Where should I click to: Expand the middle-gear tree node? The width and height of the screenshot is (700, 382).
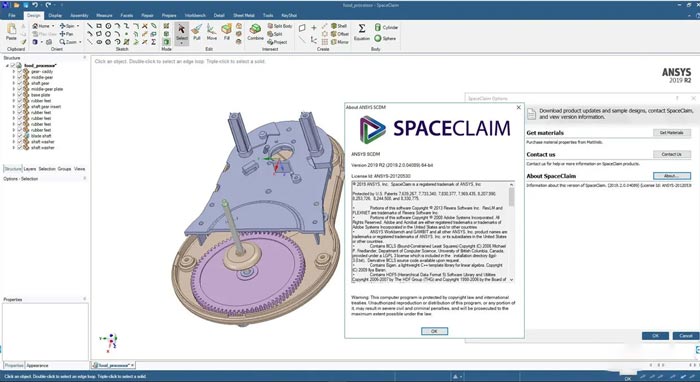click(13, 77)
